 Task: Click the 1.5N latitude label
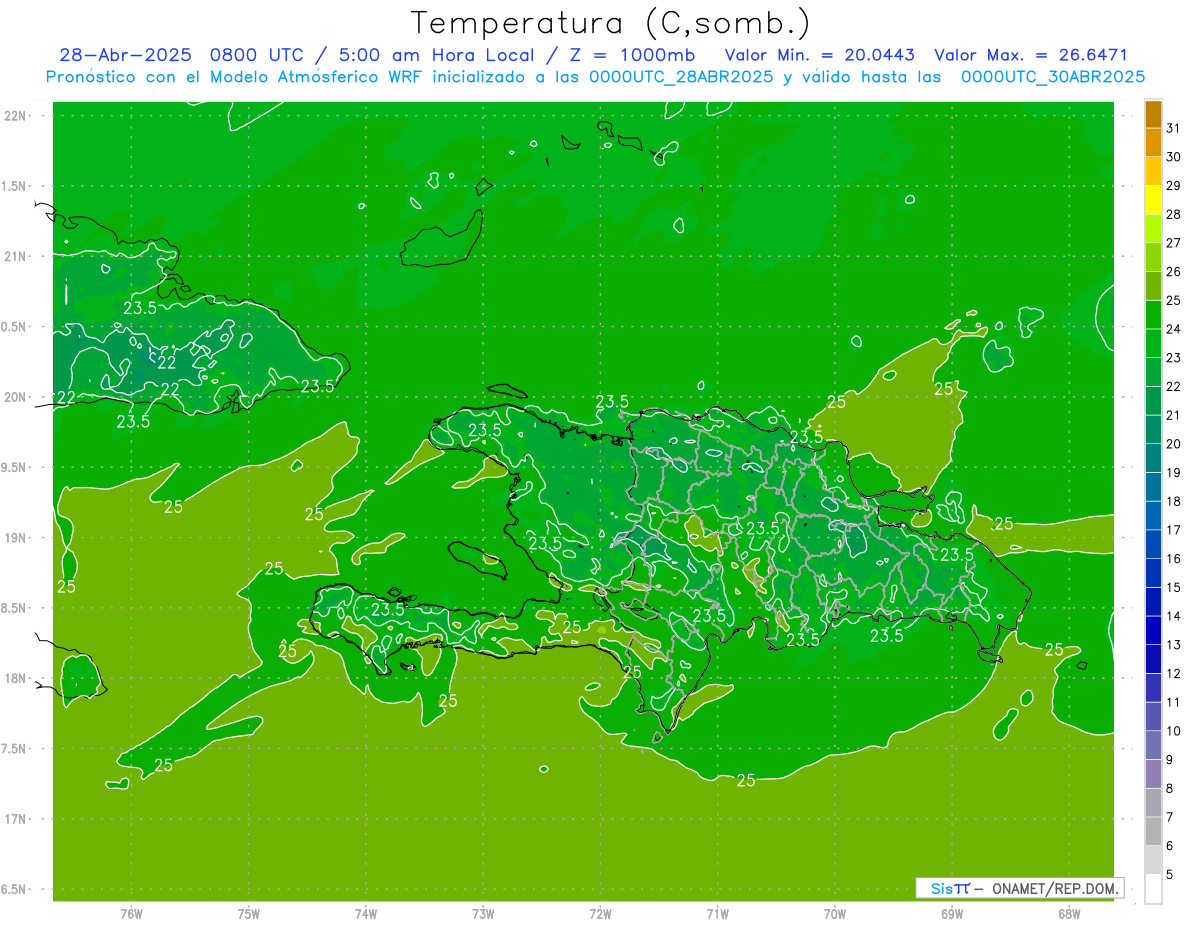[x=15, y=186]
